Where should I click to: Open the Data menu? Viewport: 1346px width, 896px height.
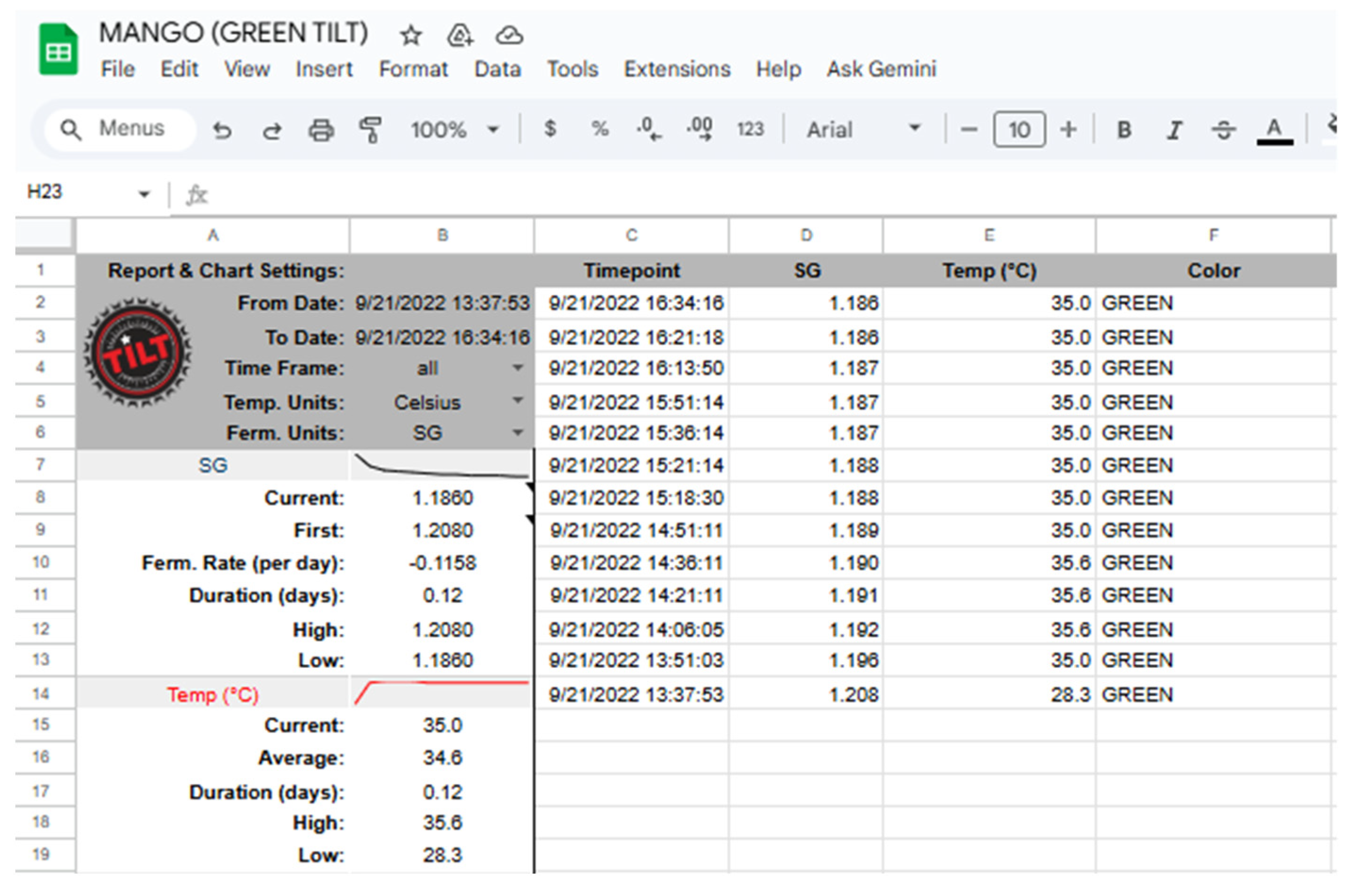tap(497, 69)
